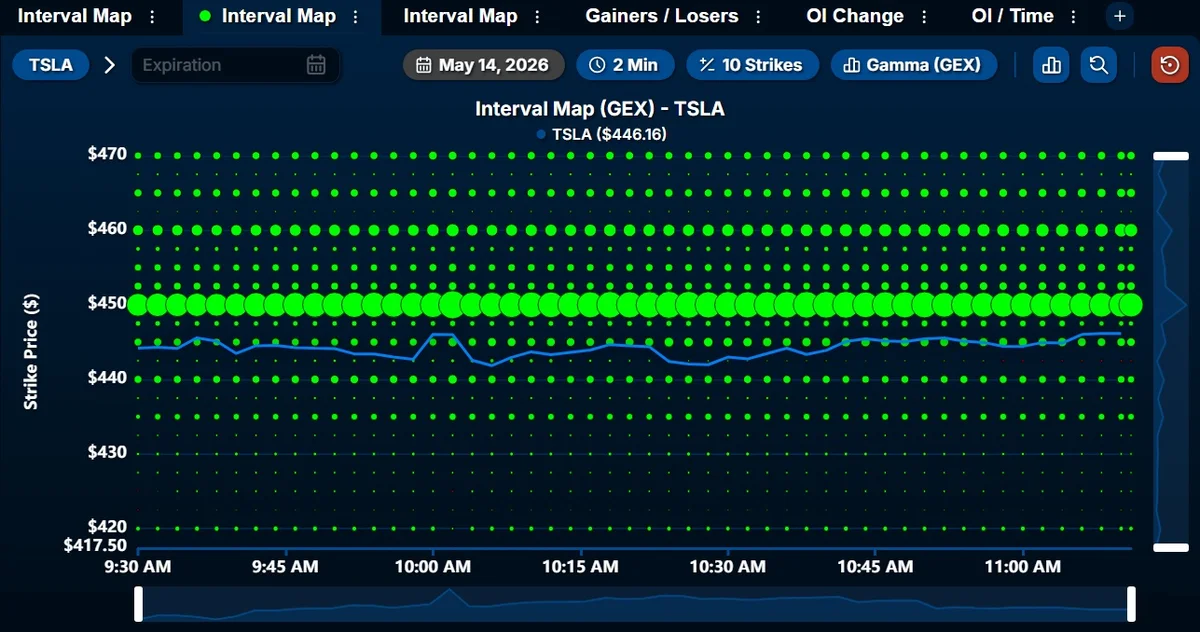
Task: Click the bottom handle of vertical zoom slider
Action: tap(1171, 547)
